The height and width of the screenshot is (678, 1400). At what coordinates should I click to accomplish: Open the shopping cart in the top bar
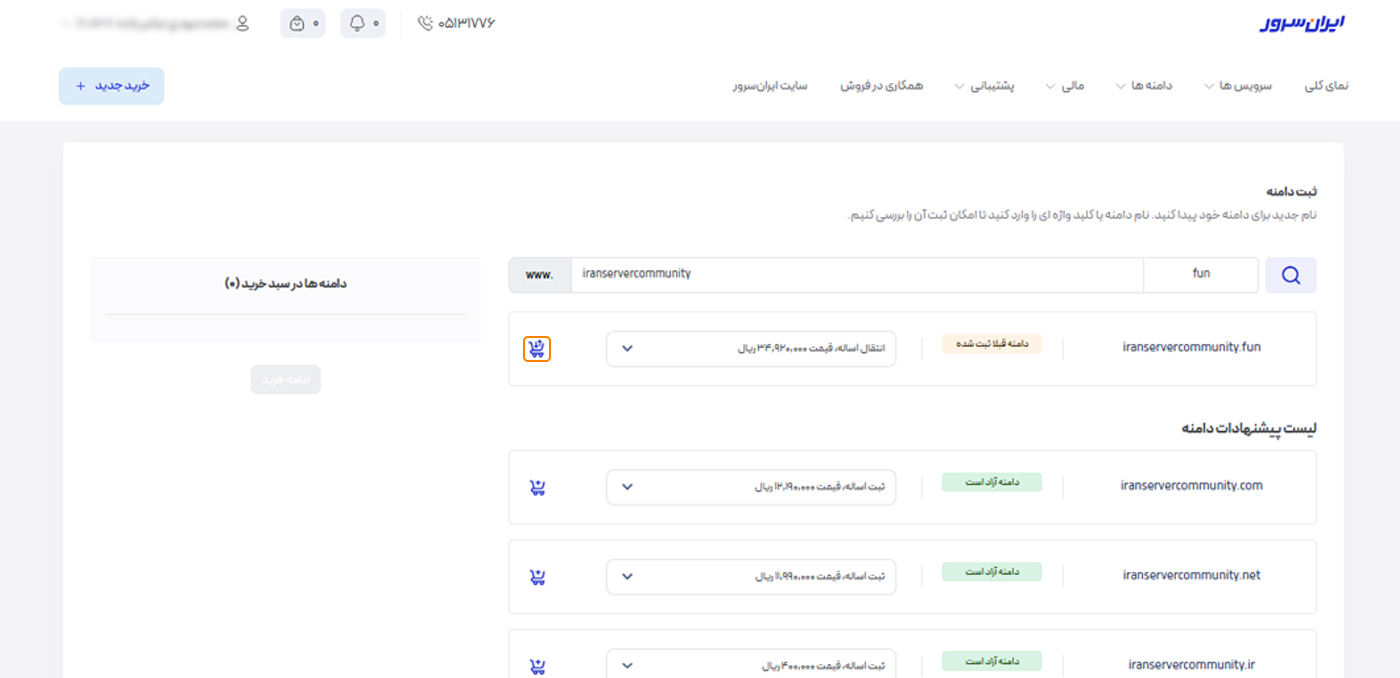(302, 23)
